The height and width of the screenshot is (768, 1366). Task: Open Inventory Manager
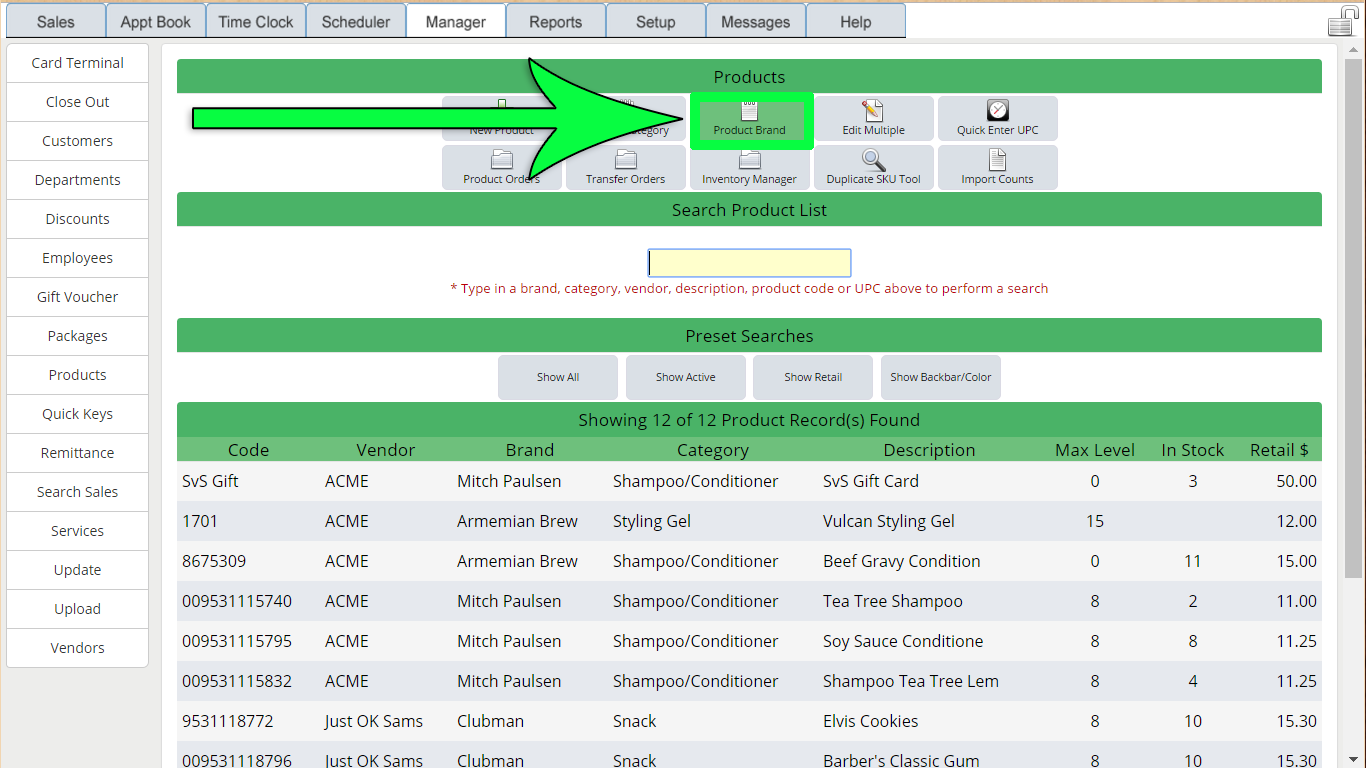pyautogui.click(x=749, y=168)
